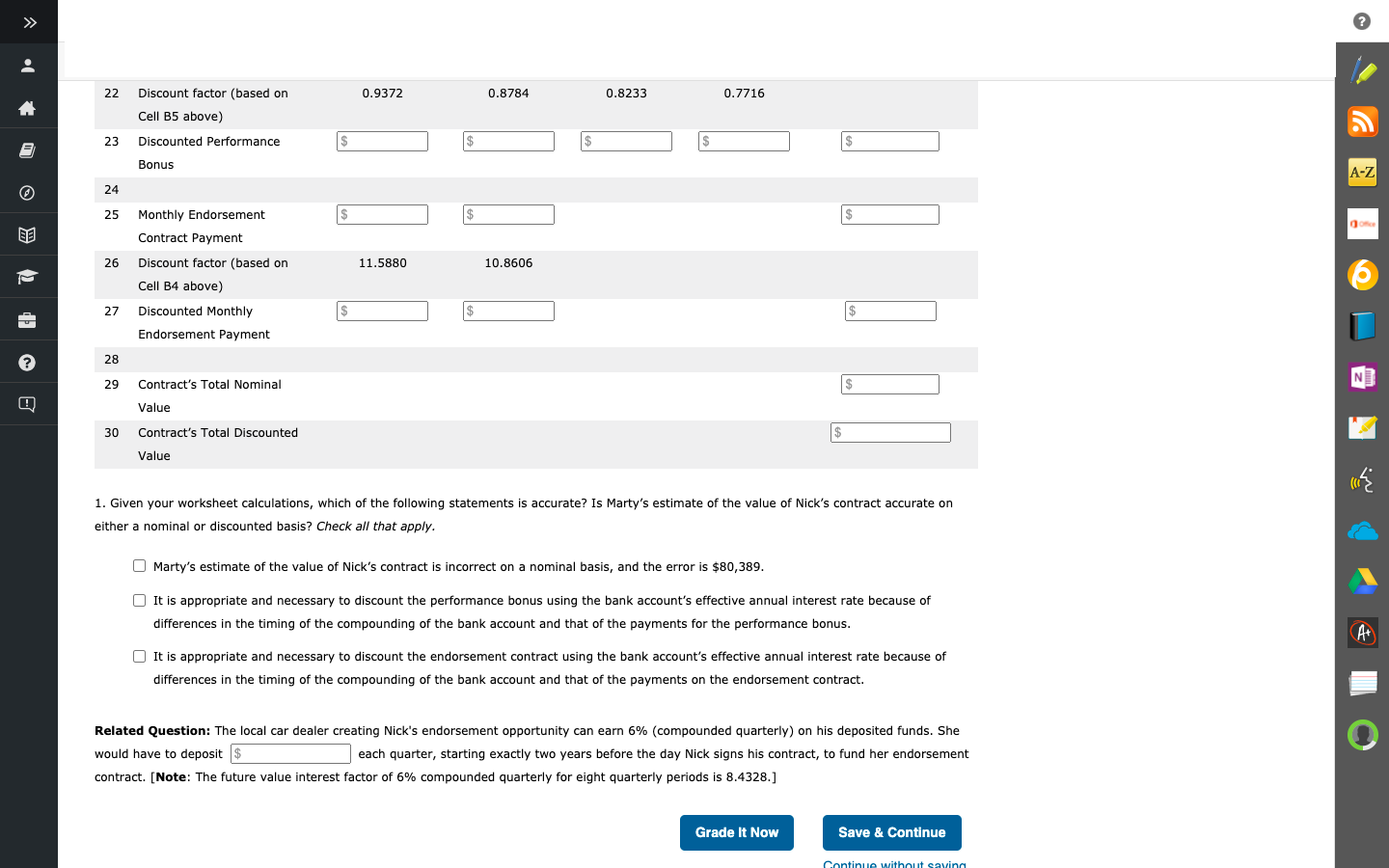Focus Discounted Monthly Endorsement Payment total input
Screen dimensions: 1389x868
[890, 312]
